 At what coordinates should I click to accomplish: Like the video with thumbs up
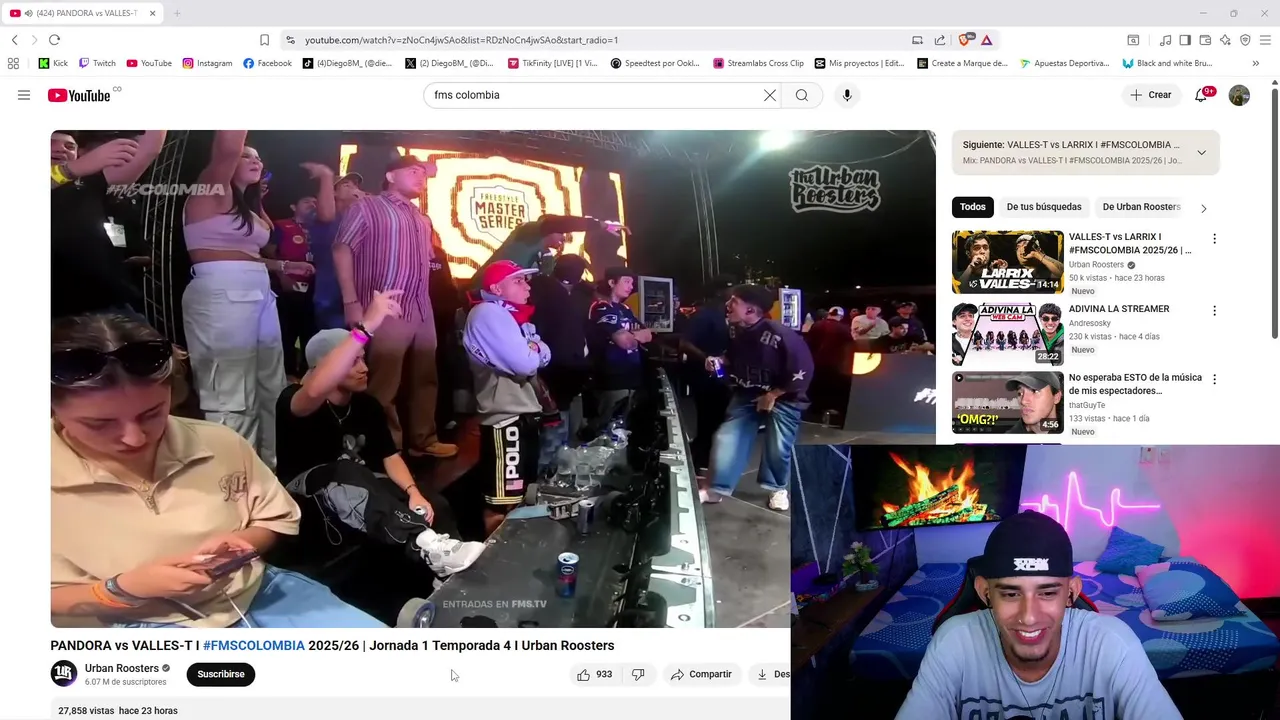click(594, 674)
